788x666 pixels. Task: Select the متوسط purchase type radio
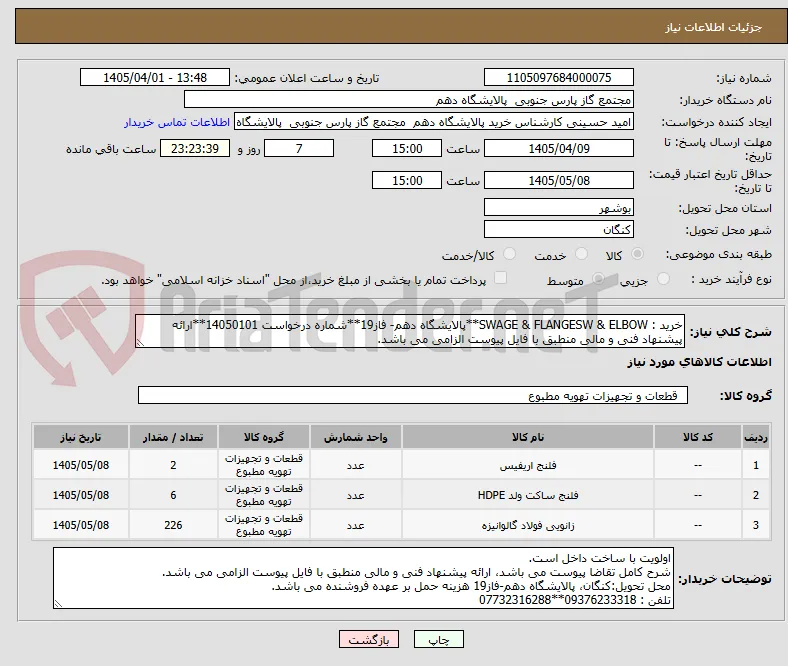click(598, 279)
